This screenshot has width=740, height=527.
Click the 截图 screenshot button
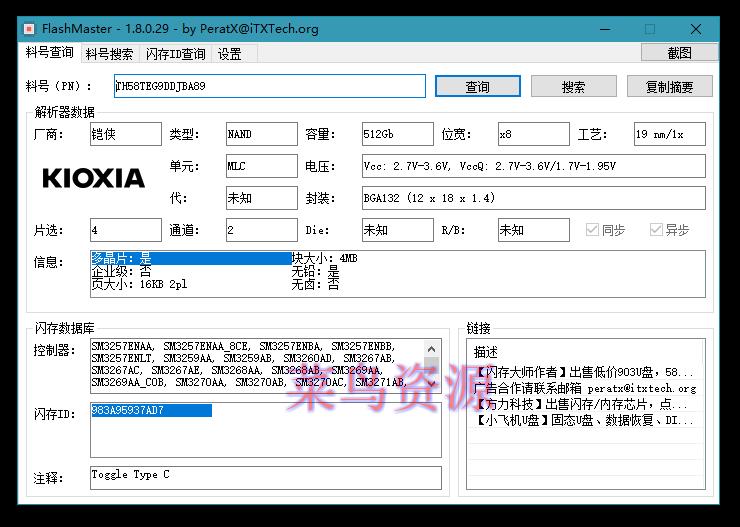tap(680, 52)
